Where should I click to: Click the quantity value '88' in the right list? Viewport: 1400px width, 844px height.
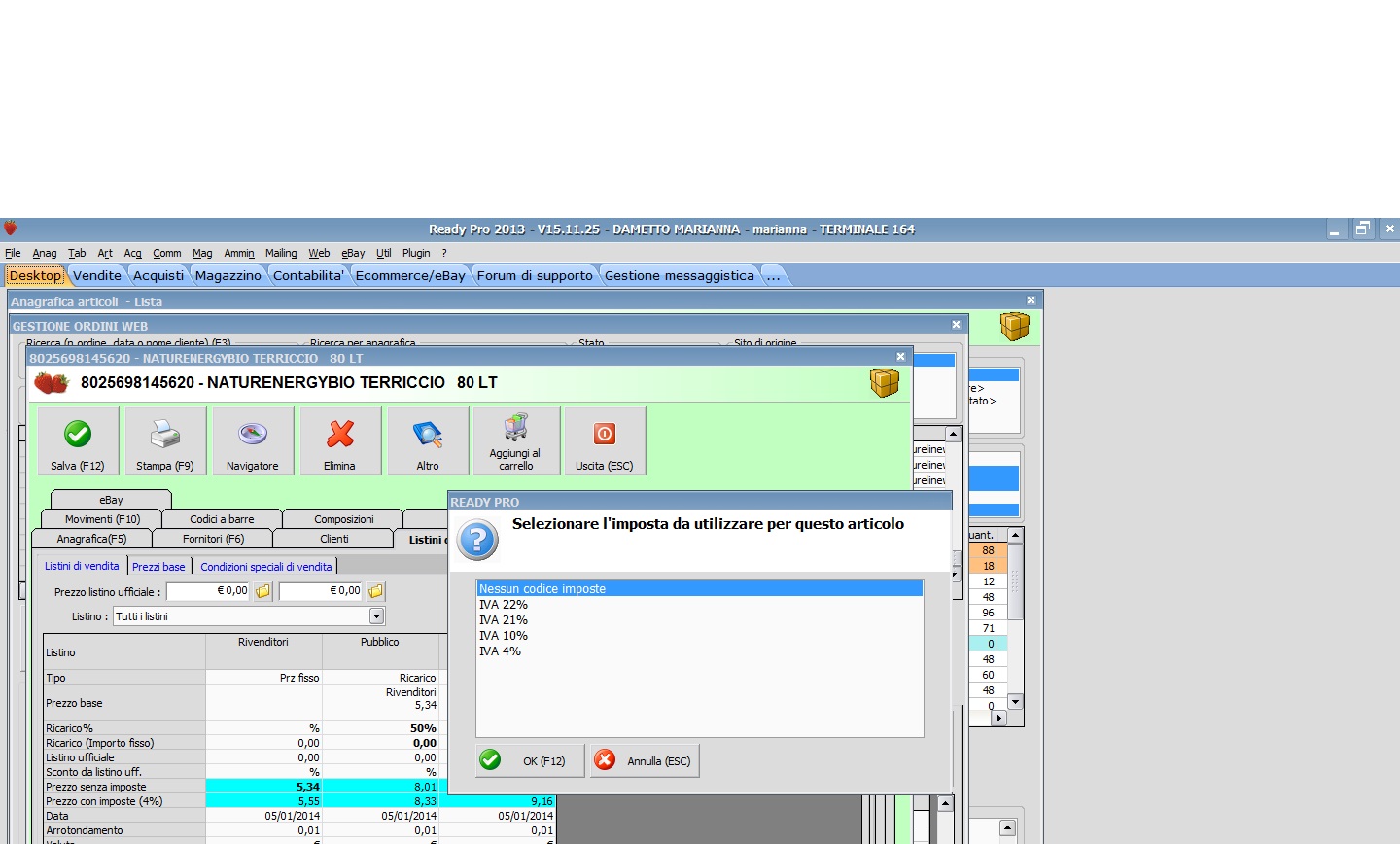click(x=988, y=550)
